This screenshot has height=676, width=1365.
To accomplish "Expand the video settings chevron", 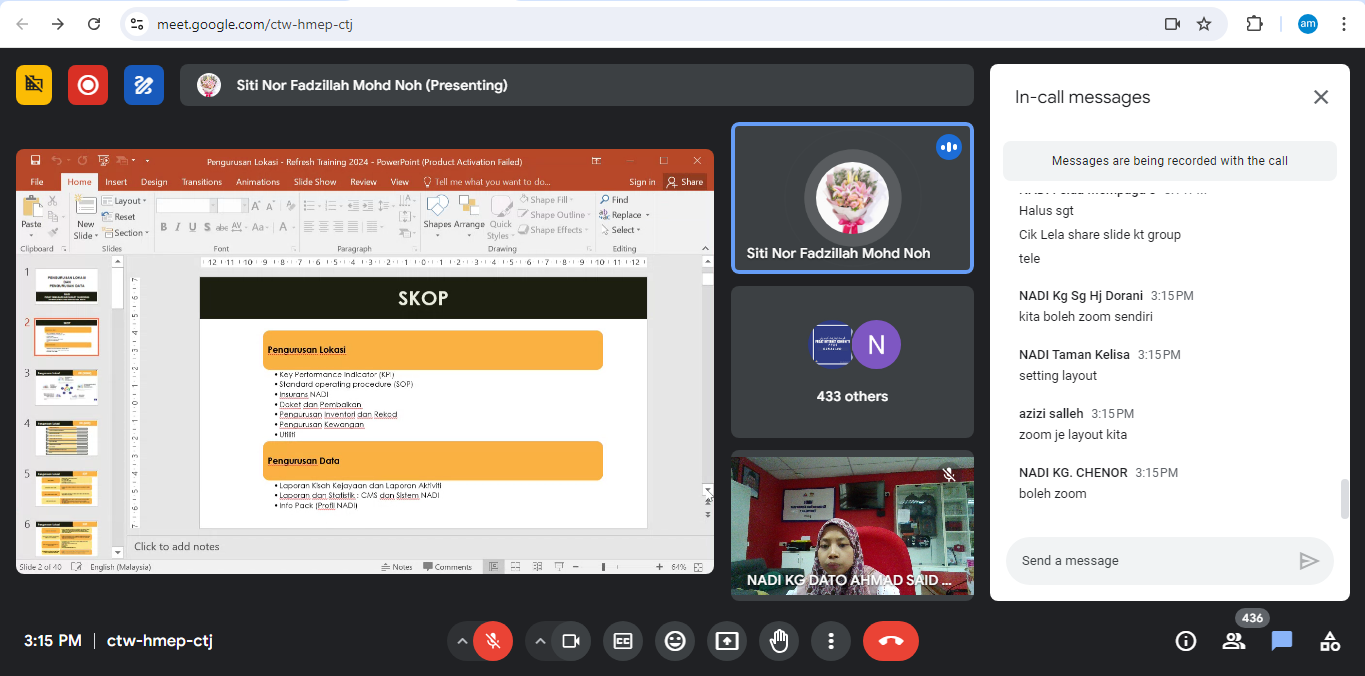I will 540,641.
